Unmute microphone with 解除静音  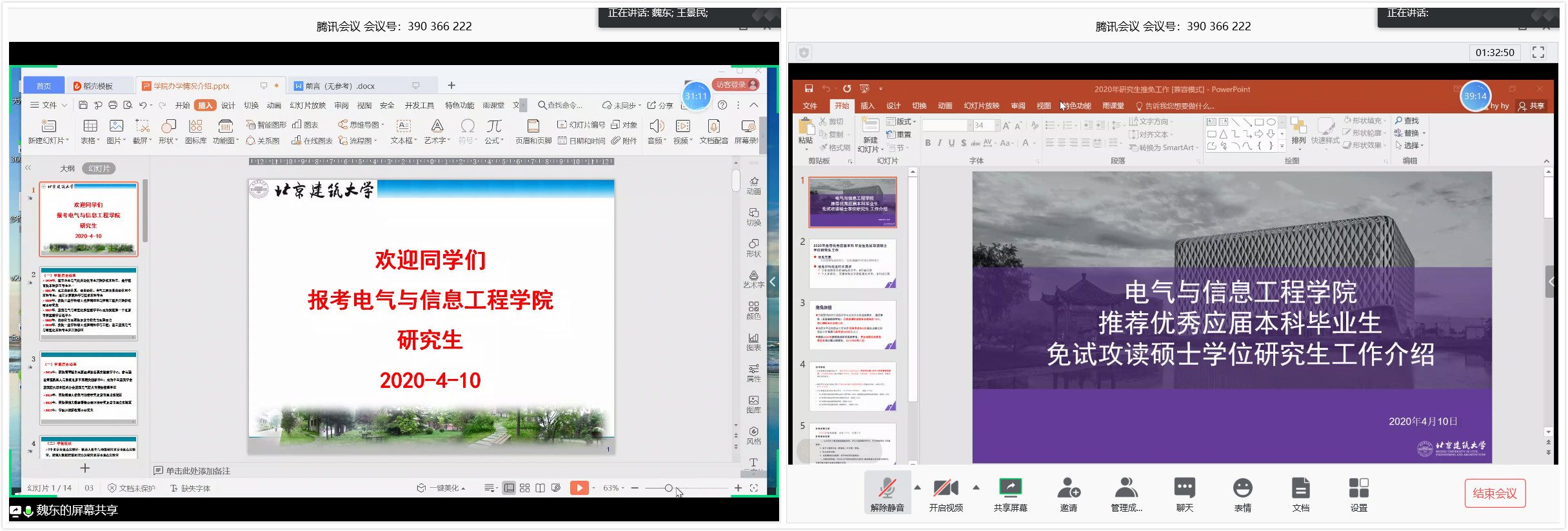tap(887, 492)
